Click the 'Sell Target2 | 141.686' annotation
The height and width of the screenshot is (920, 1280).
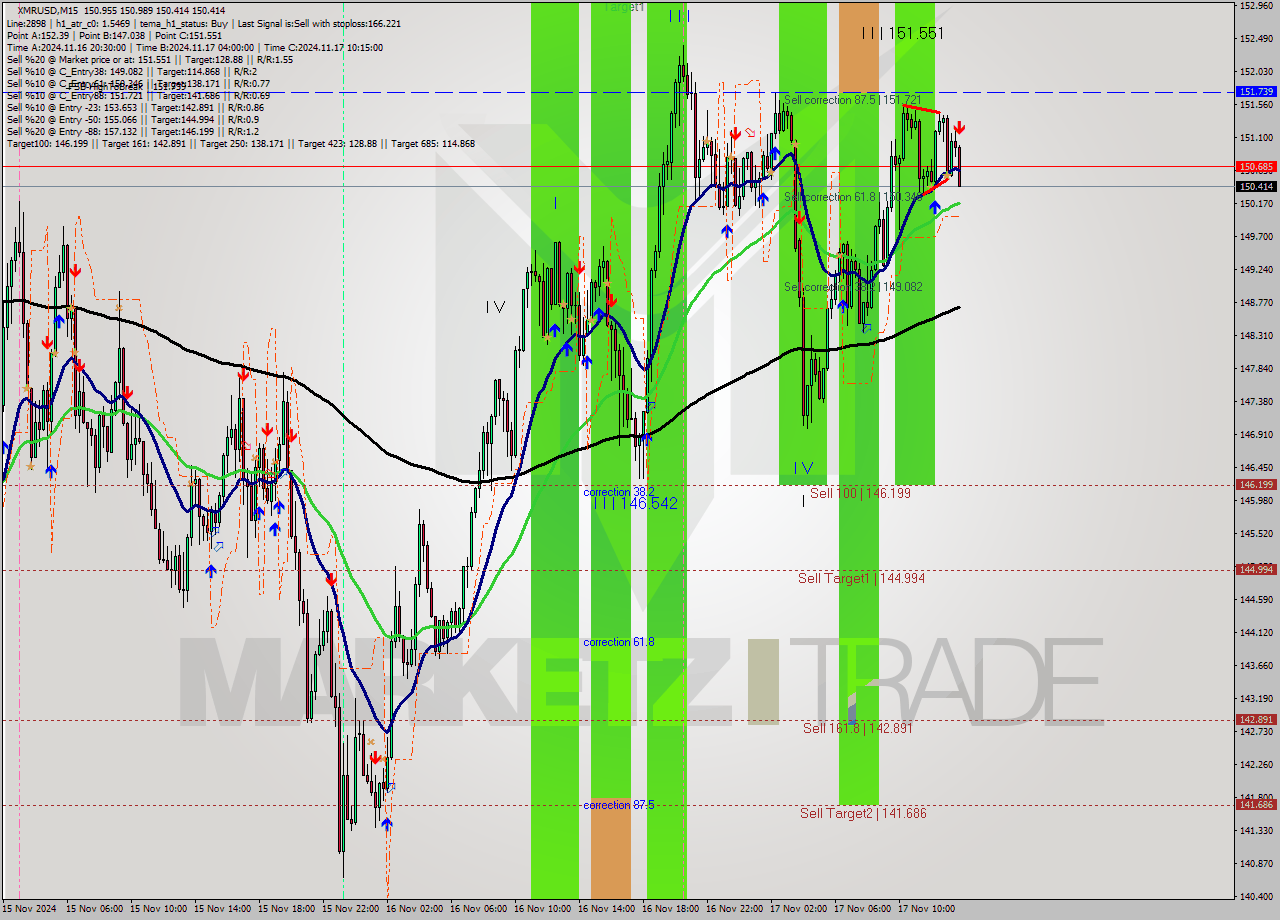click(863, 813)
